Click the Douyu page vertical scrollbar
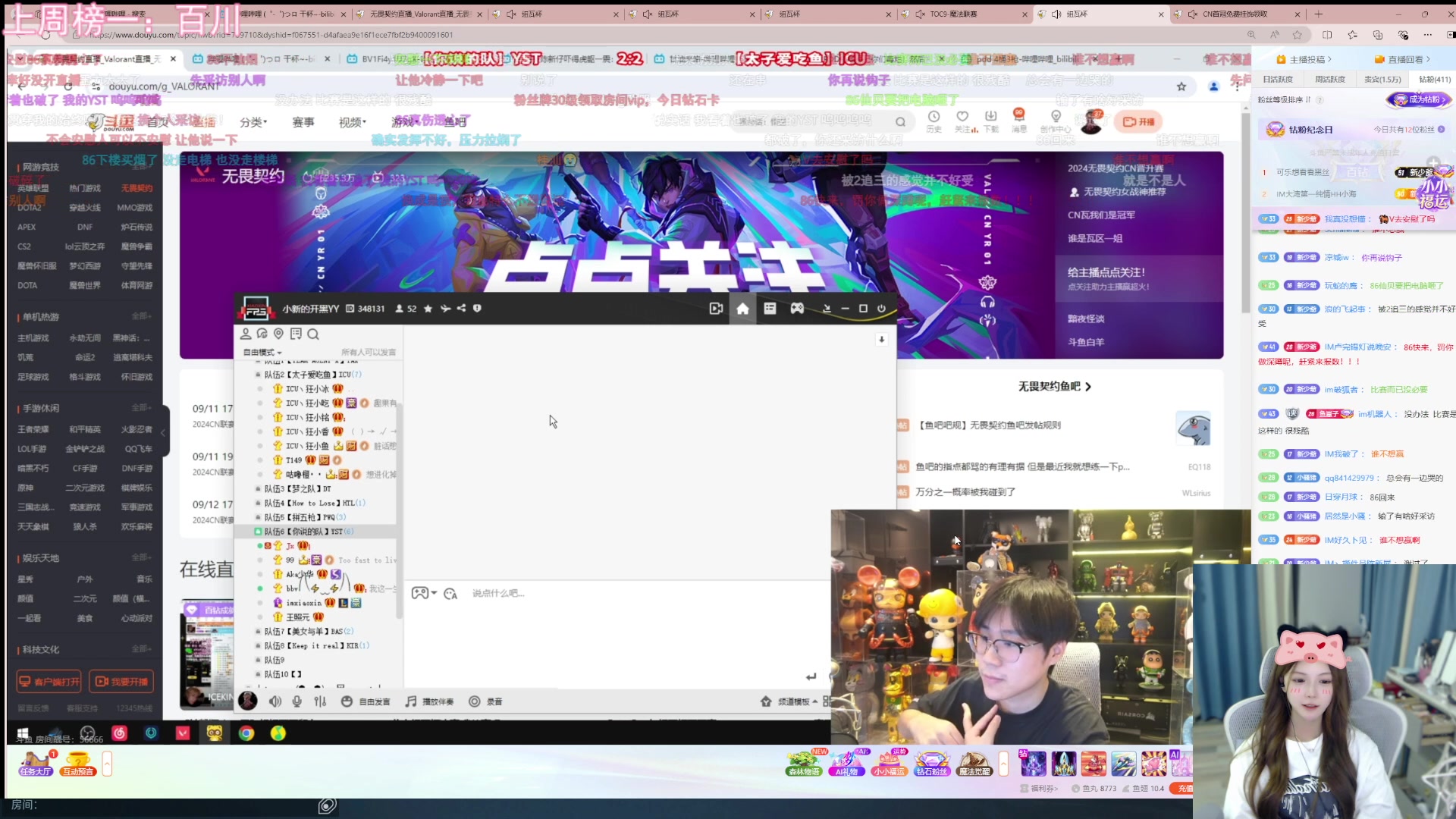The width and height of the screenshot is (1456, 819). click(x=1245, y=212)
